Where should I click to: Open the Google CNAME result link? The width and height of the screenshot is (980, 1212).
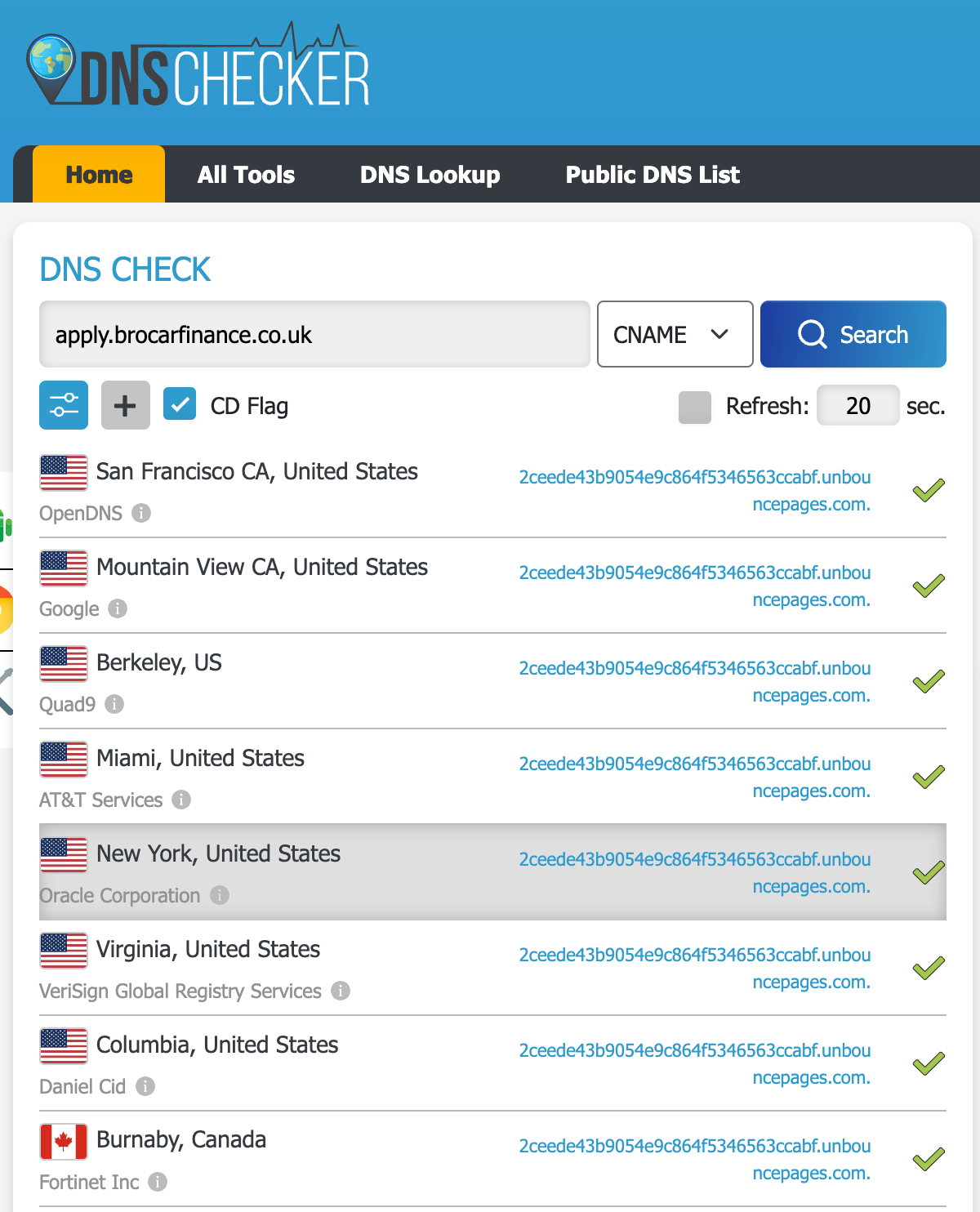pyautogui.click(x=695, y=586)
